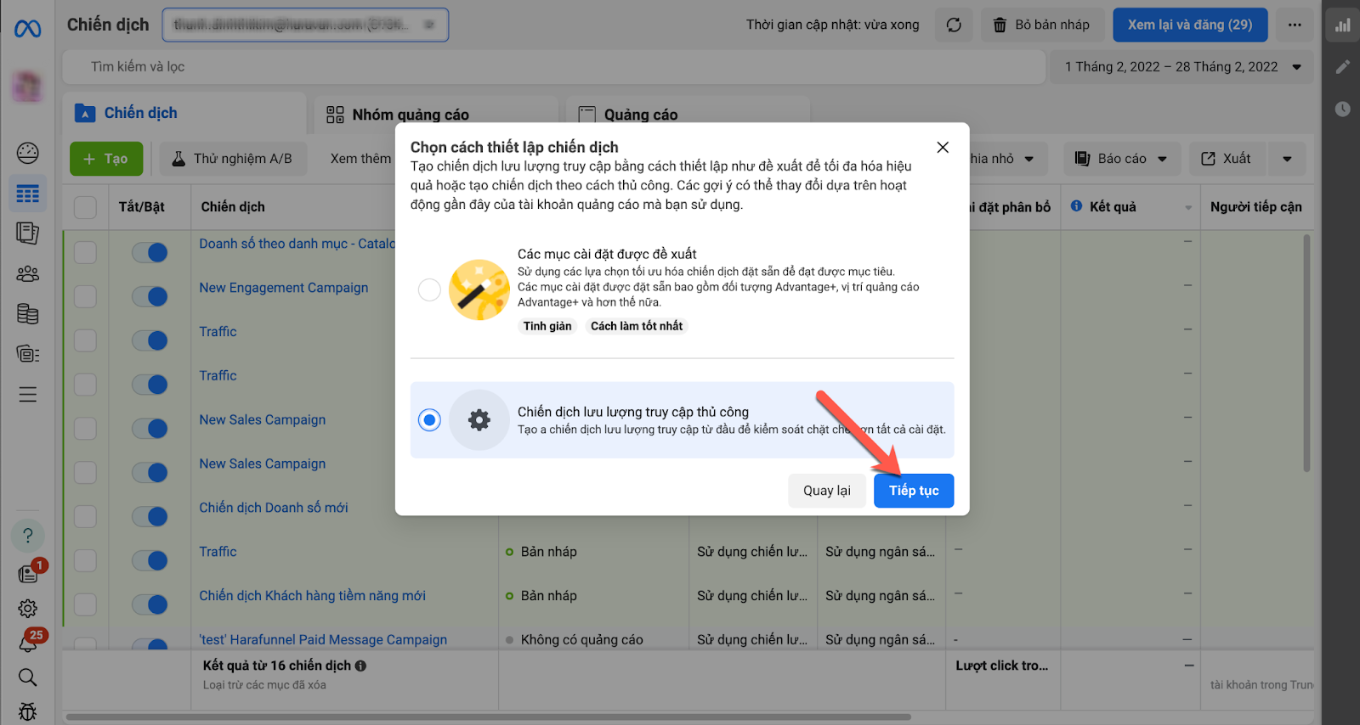This screenshot has width=1360, height=725.
Task: Open the pencil edit panel icon
Action: click(x=1342, y=67)
